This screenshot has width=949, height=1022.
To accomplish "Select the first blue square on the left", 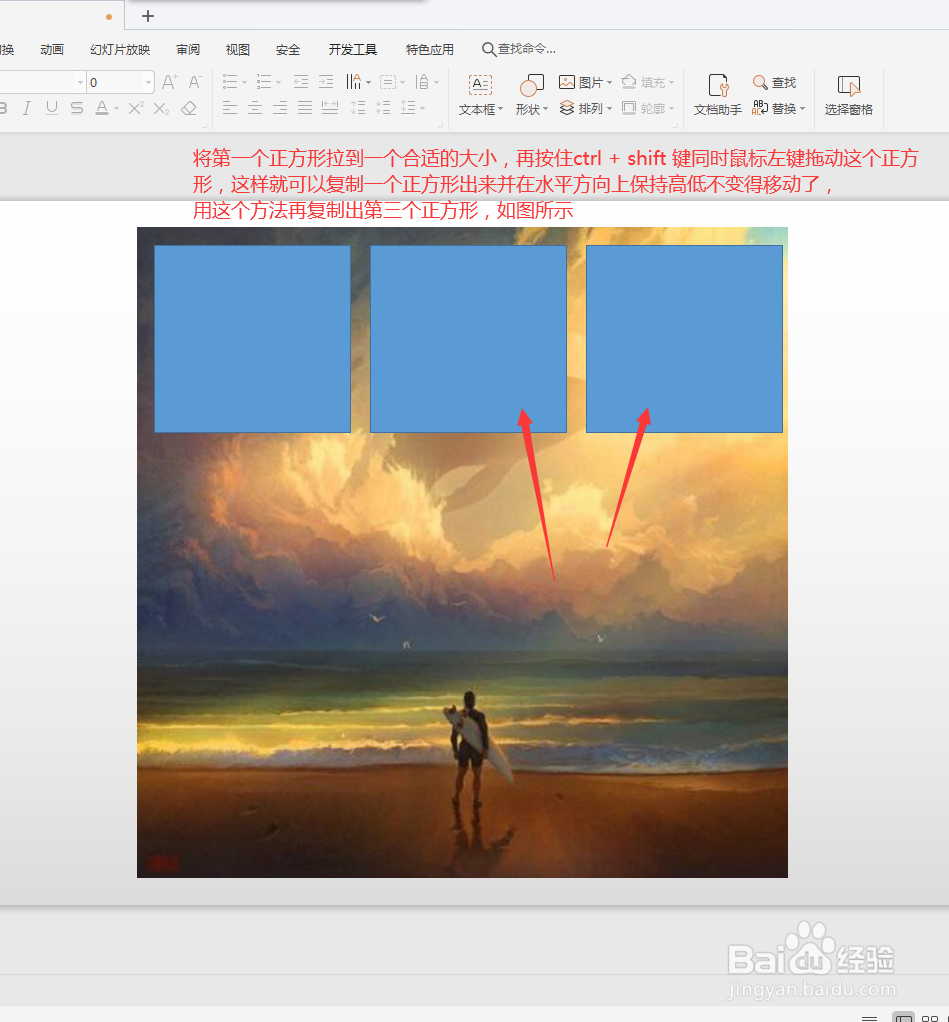I will (252, 339).
